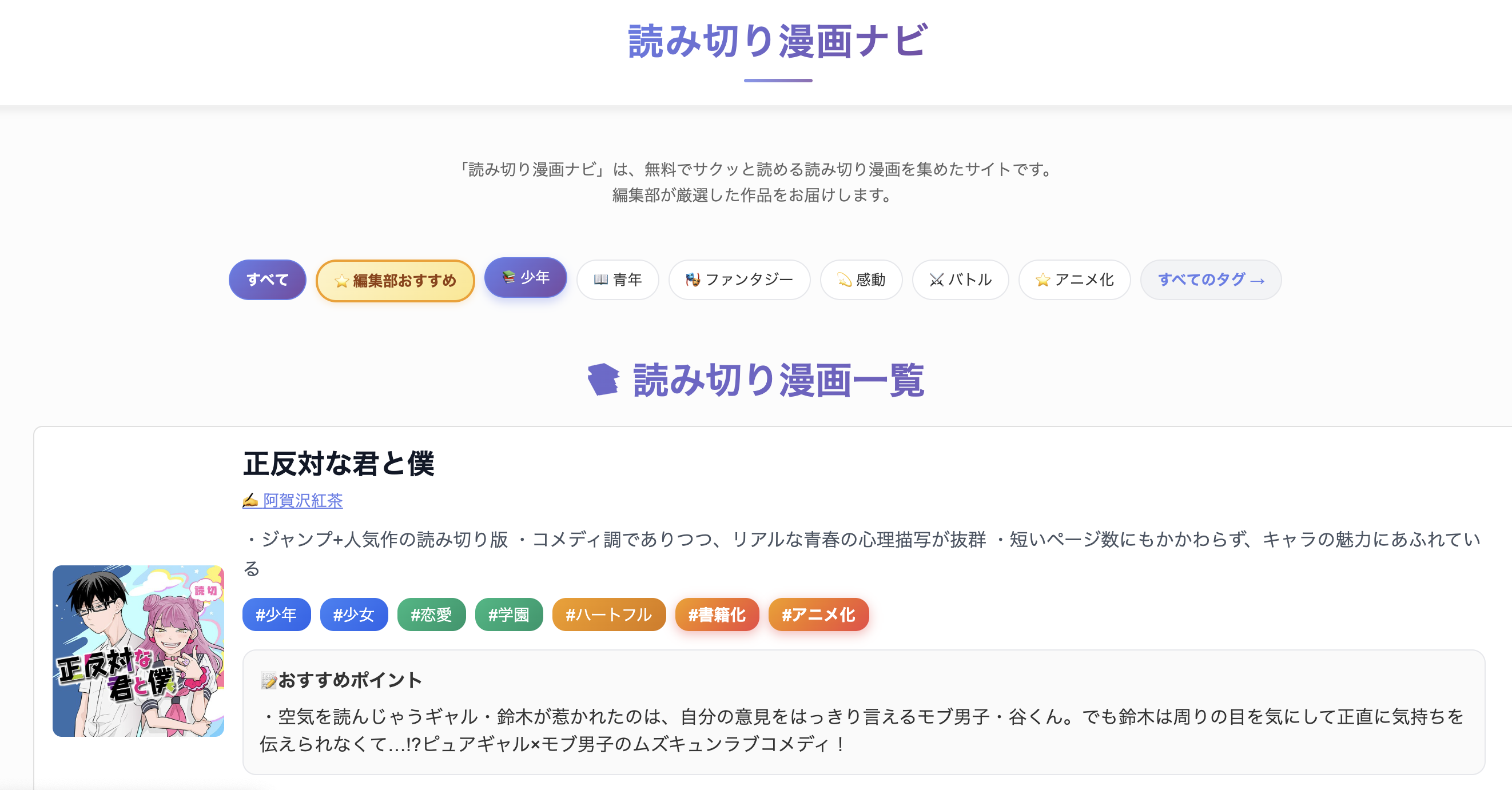
Task: Switch to the 青年 category filter
Action: 618,280
